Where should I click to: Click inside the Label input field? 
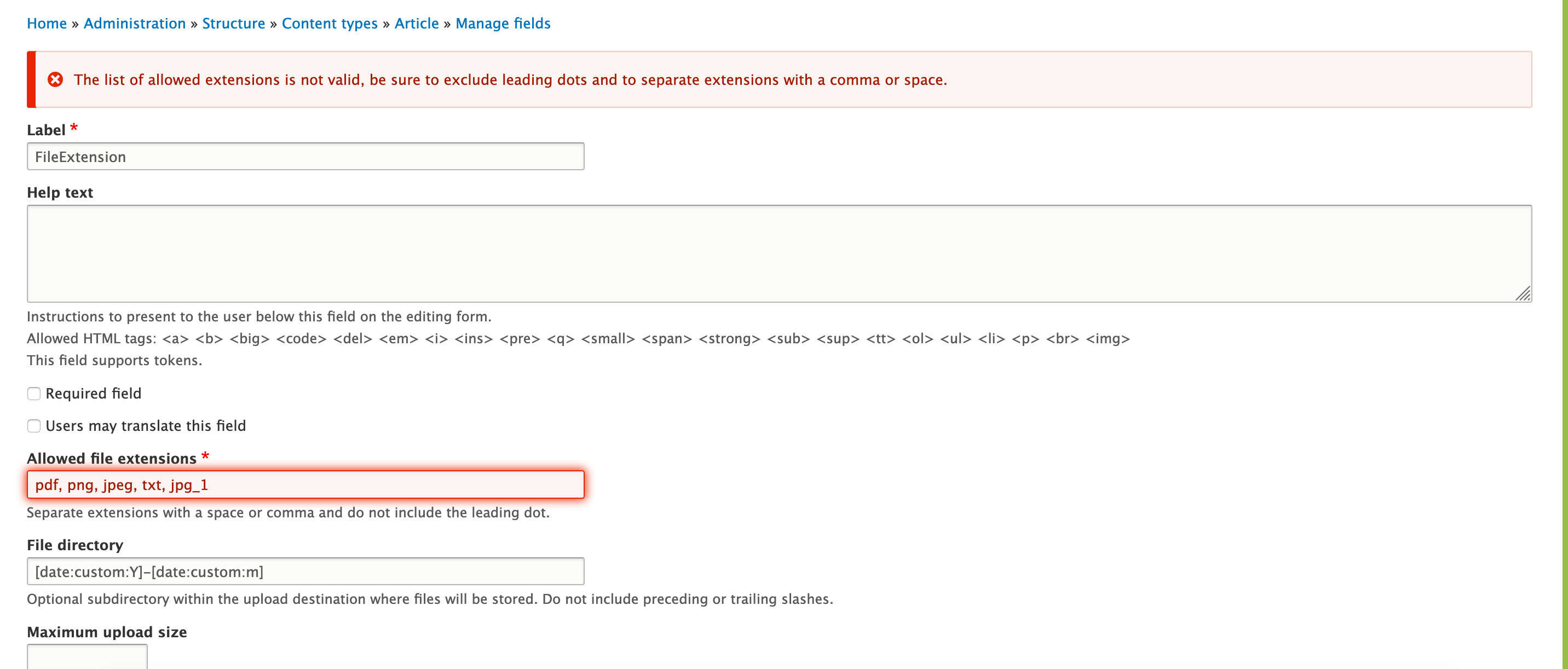[304, 157]
